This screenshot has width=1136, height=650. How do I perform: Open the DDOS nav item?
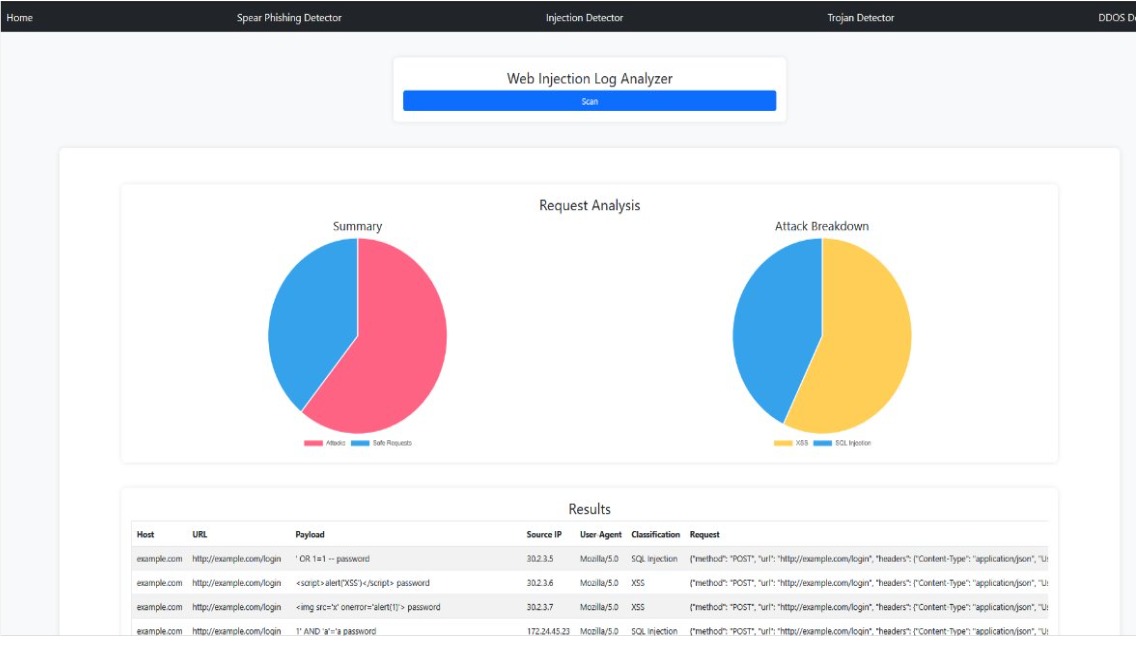(x=1116, y=17)
